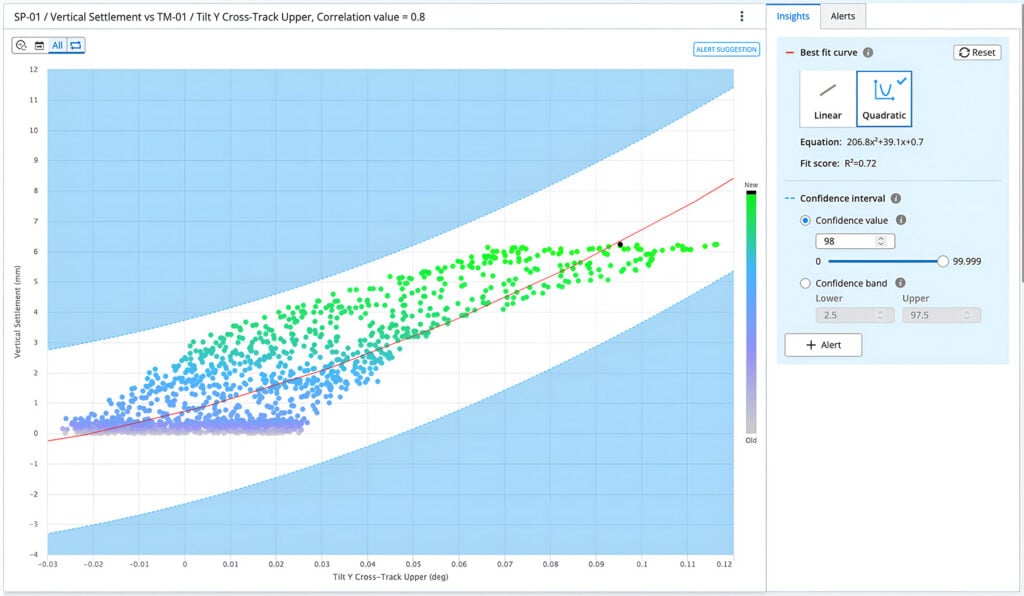Click the New label atop the color legend
This screenshot has width=1024, height=596.
click(x=751, y=185)
